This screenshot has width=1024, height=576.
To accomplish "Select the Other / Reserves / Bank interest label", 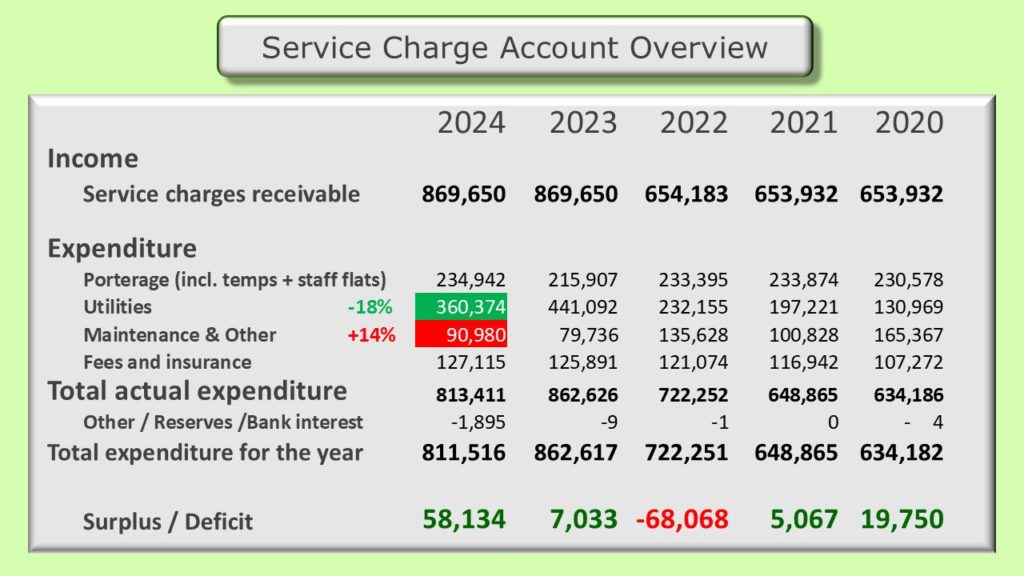I will click(223, 422).
